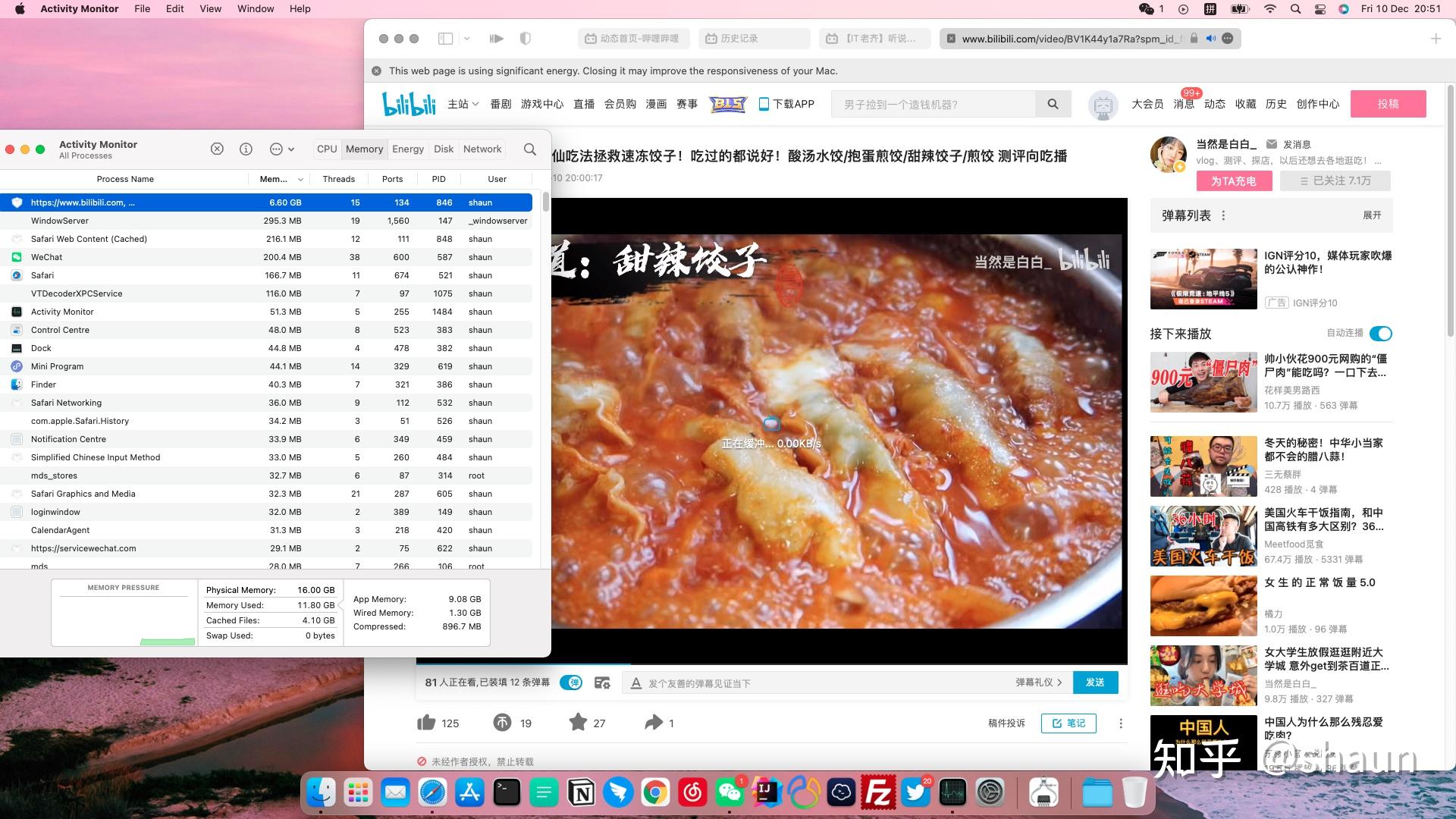Sort by Process Name column
The width and height of the screenshot is (1456, 819).
[x=125, y=179]
